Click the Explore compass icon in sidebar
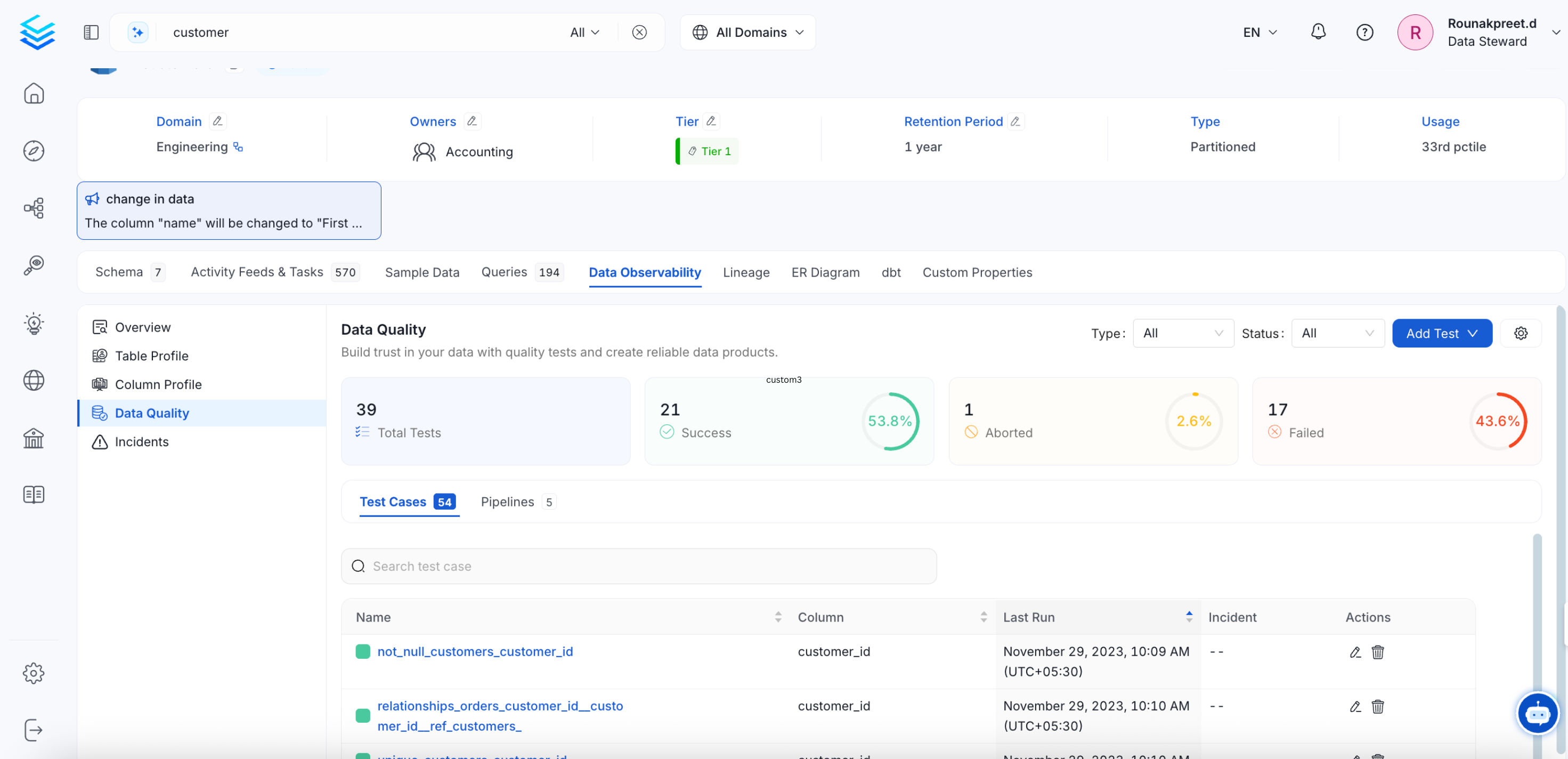1568x759 pixels. tap(34, 150)
